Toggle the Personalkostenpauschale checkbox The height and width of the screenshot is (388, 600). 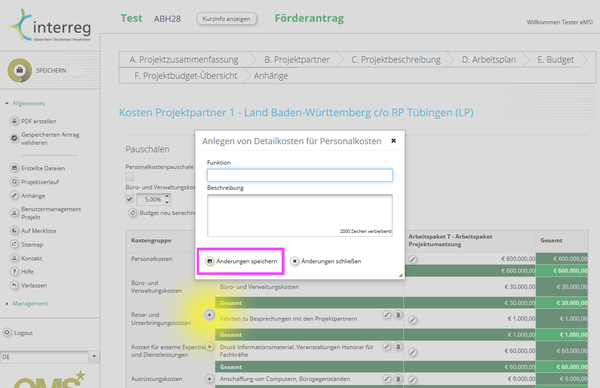pos(130,176)
